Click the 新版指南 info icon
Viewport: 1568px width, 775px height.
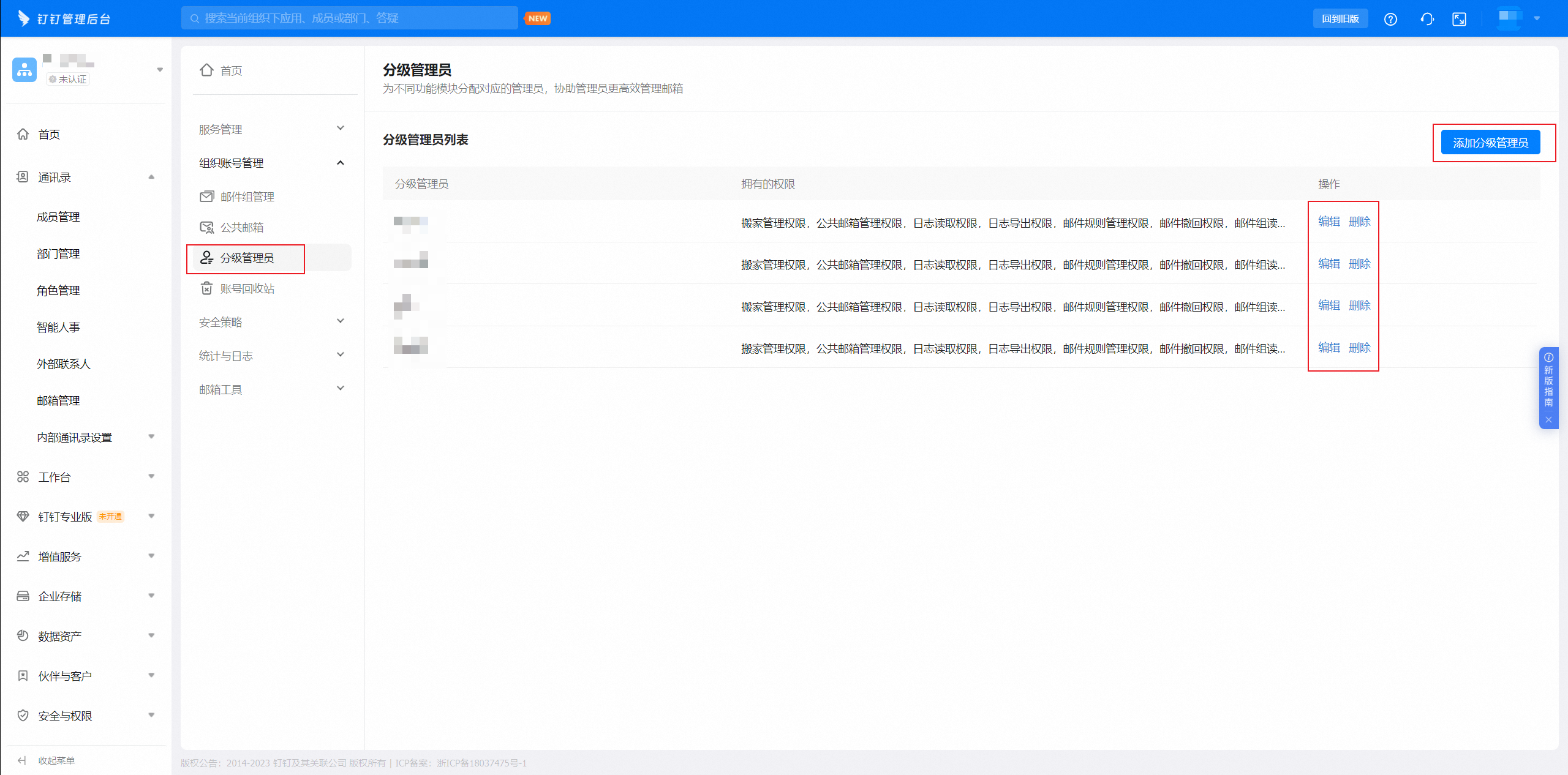(x=1548, y=357)
